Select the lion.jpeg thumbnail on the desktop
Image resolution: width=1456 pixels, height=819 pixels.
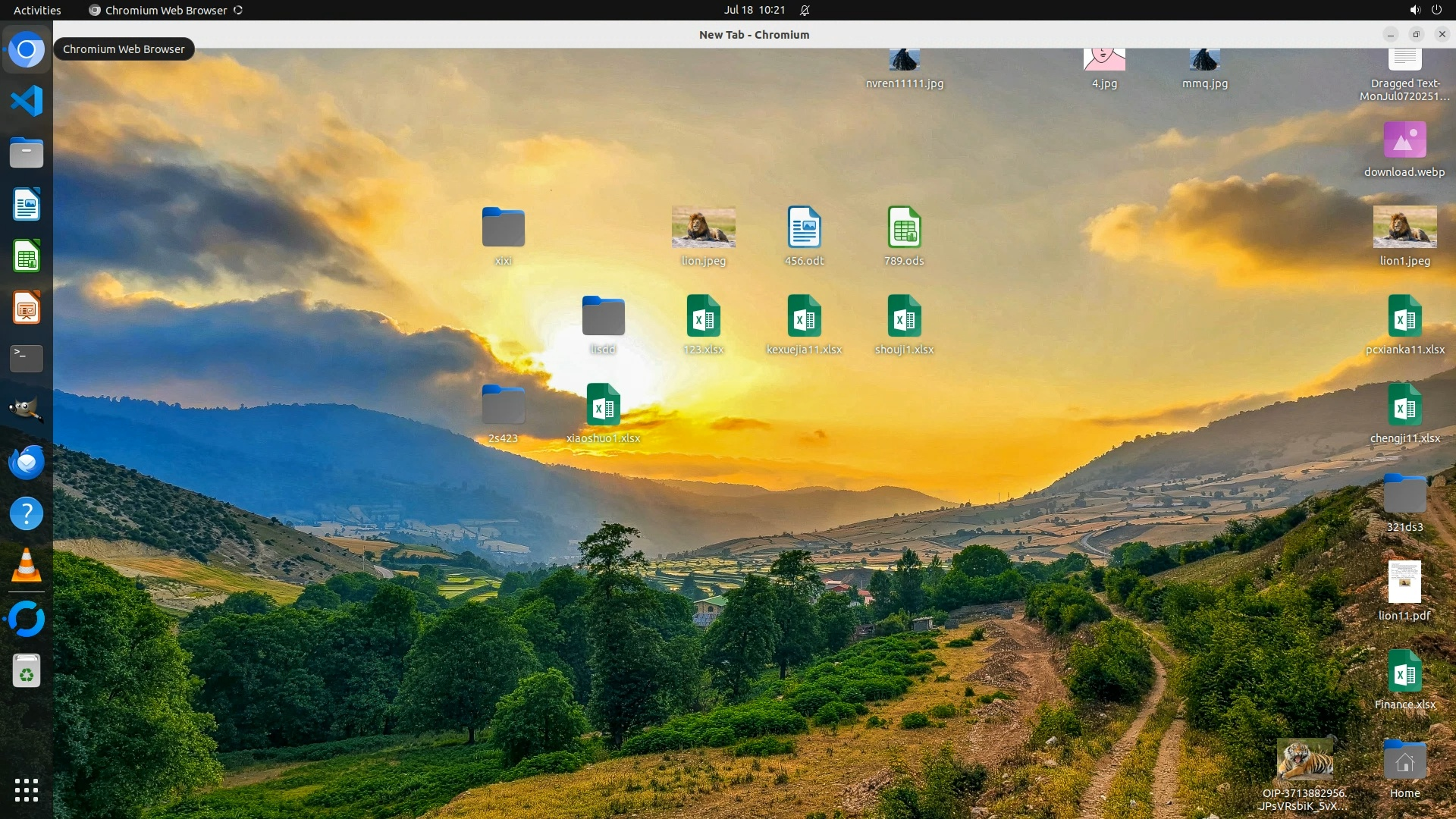(703, 227)
